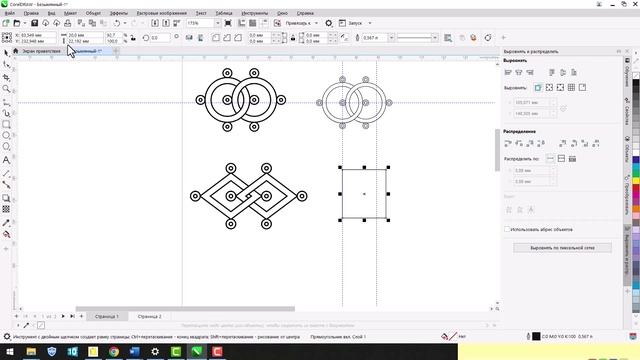
Task: Open Chrome from Windows taskbar
Action: click(x=114, y=351)
